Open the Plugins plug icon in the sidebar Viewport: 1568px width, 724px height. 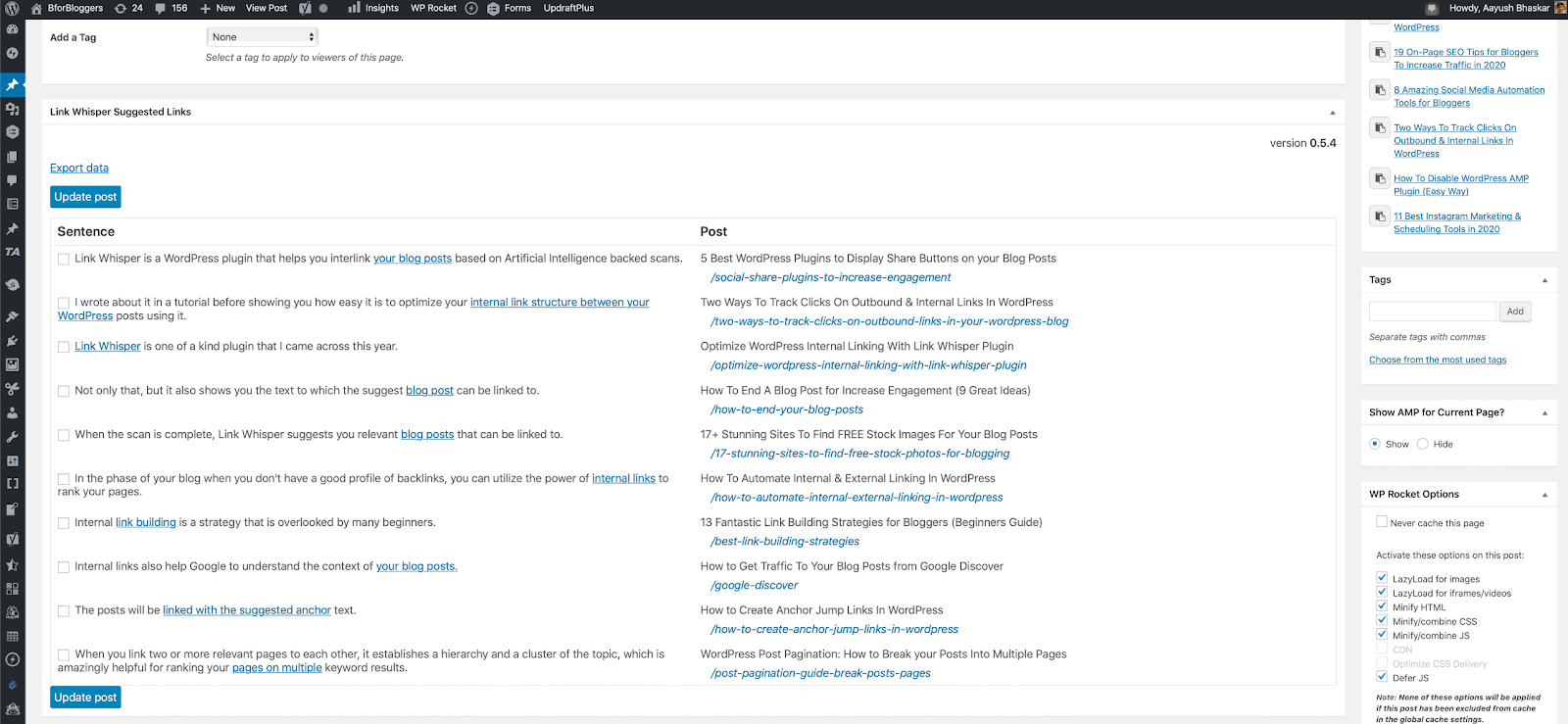(13, 341)
